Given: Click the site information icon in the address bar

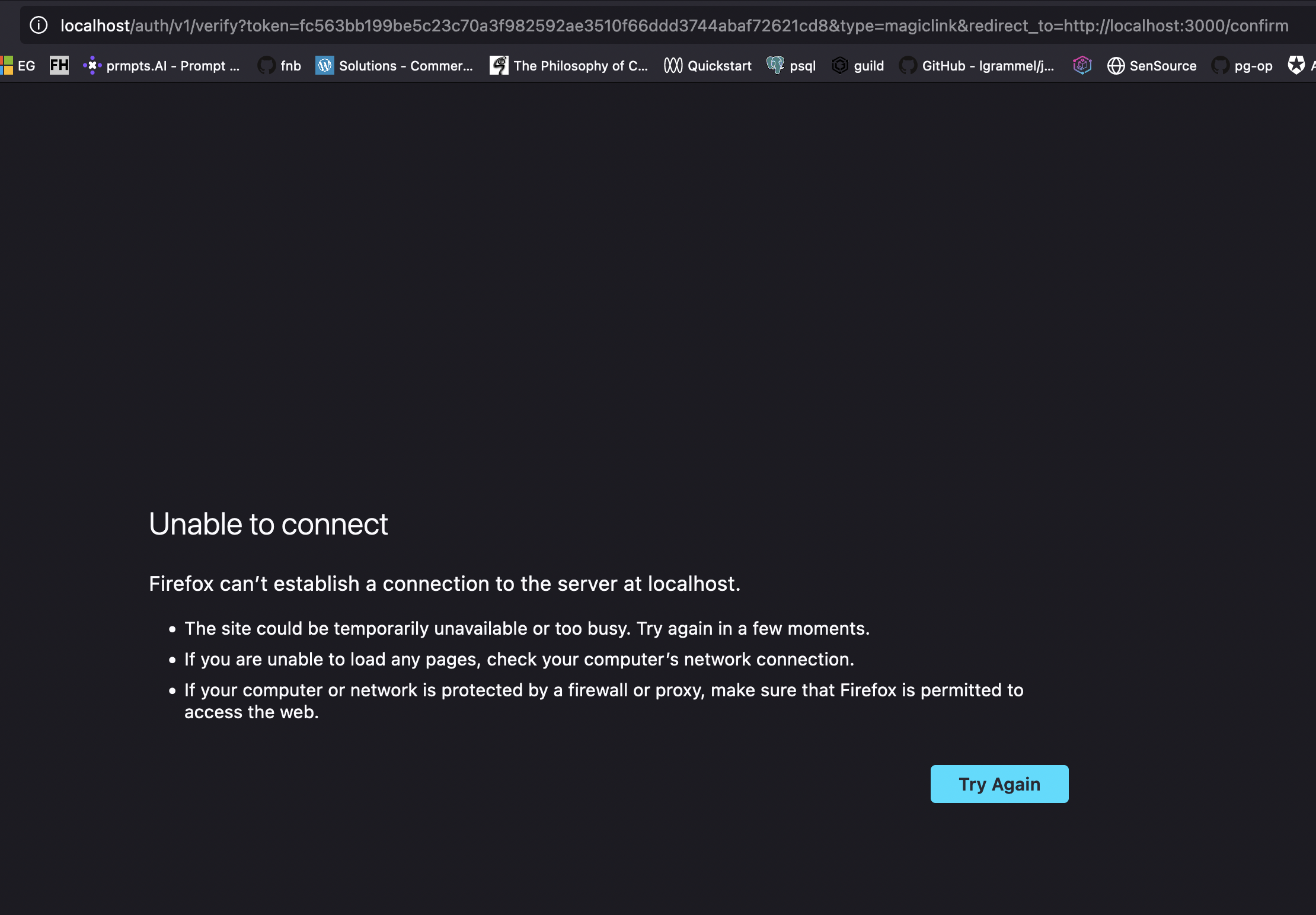Looking at the screenshot, I should pos(38,25).
